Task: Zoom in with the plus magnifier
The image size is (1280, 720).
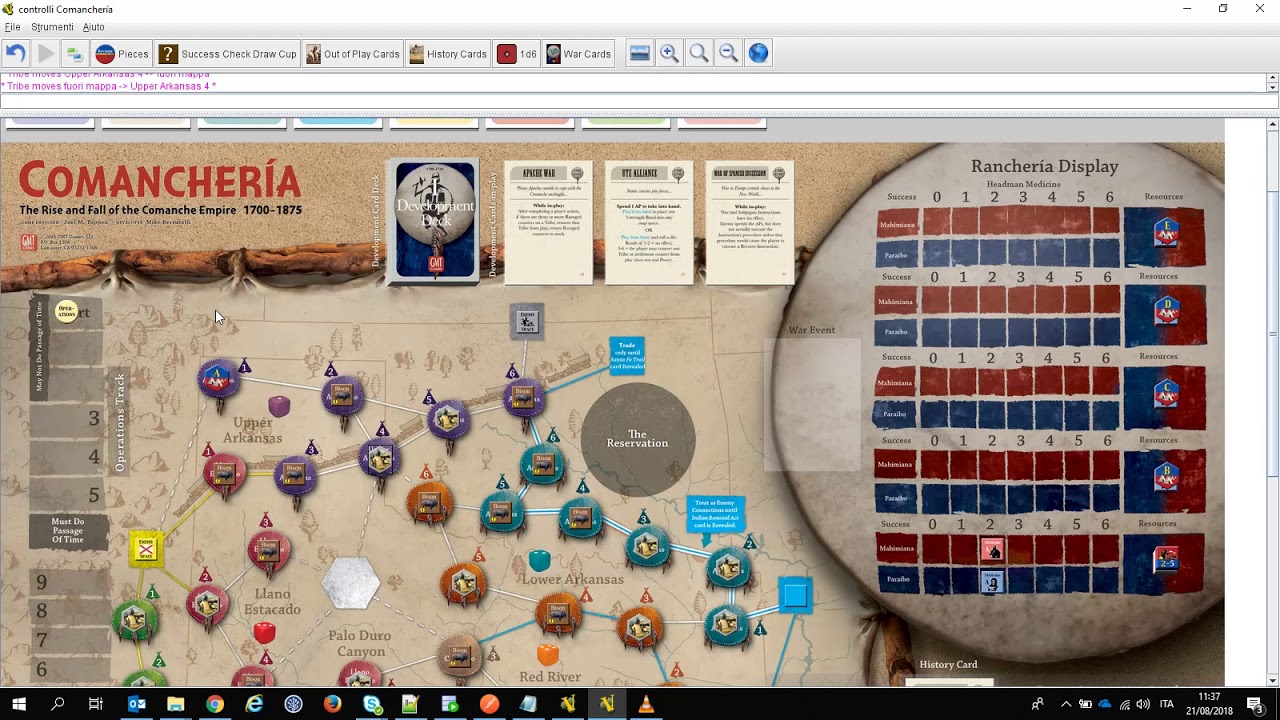Action: tap(670, 54)
